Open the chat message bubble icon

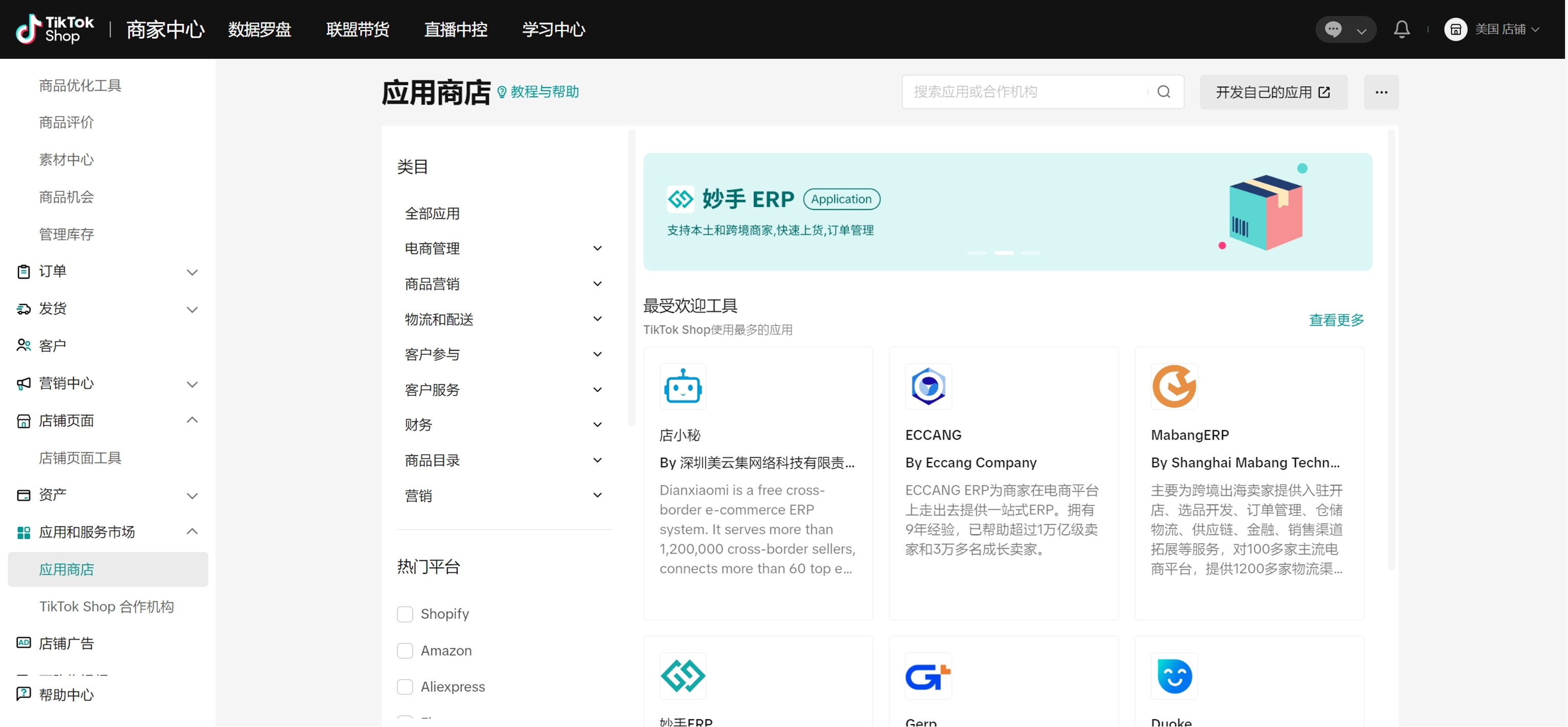(x=1333, y=29)
